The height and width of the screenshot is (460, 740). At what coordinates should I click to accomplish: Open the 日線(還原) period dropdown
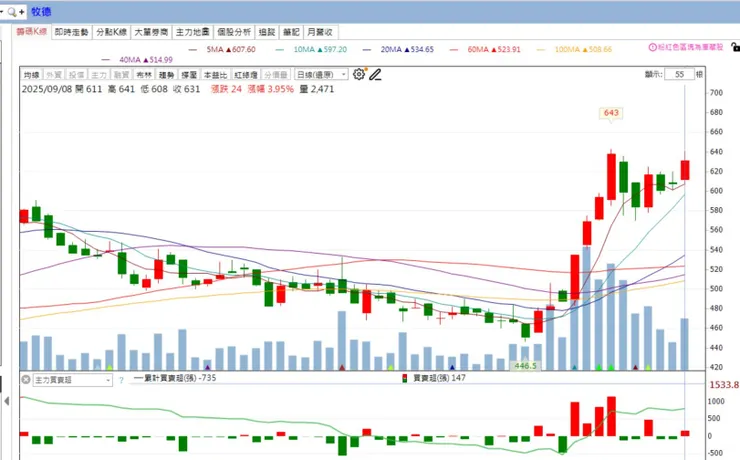pos(321,75)
